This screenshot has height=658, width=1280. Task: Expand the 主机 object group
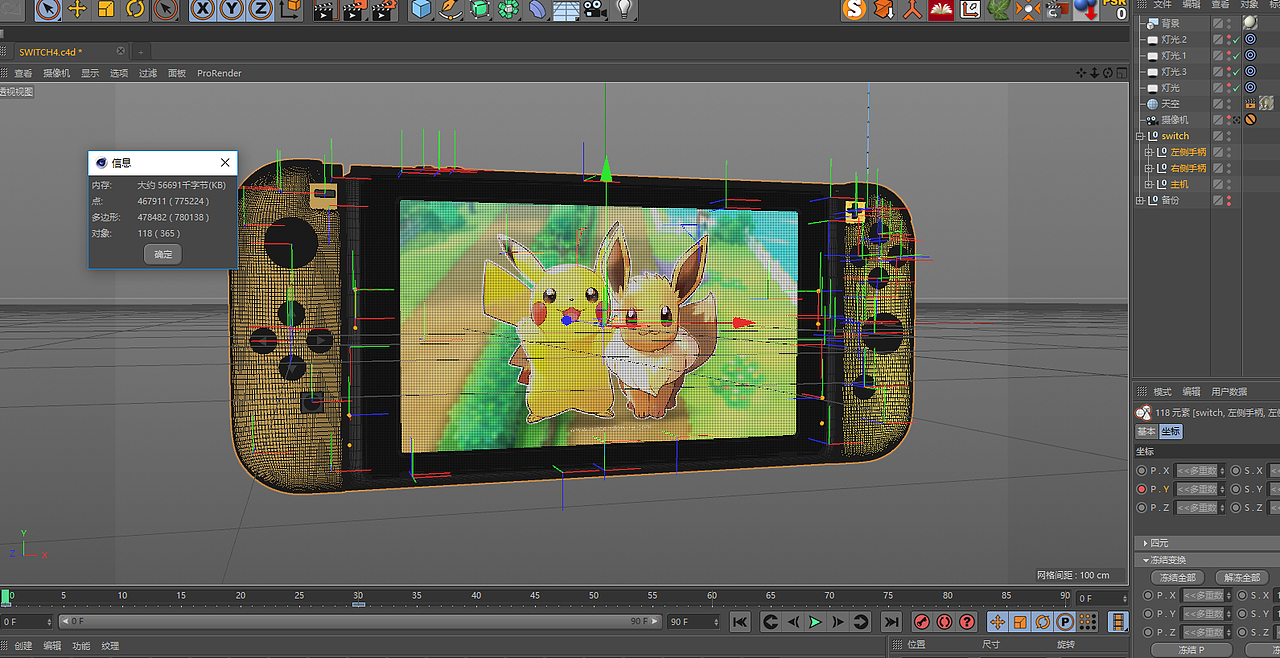(1149, 184)
